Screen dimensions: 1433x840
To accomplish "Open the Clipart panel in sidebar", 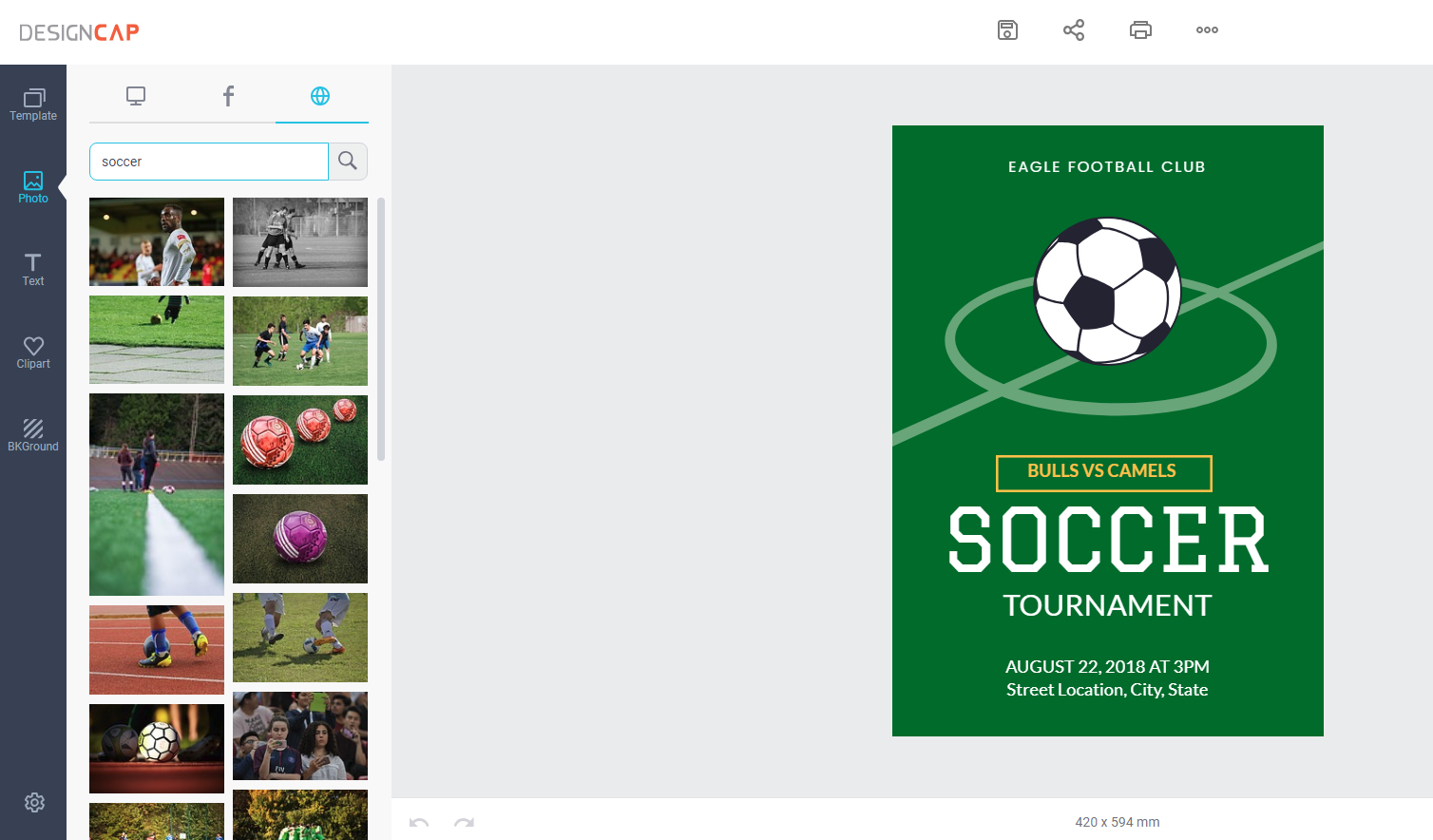I will [x=33, y=353].
